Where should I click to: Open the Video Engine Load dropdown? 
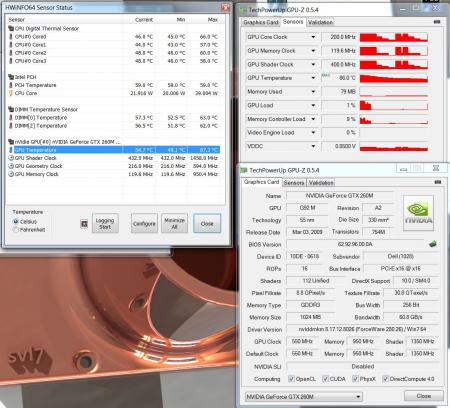point(313,133)
